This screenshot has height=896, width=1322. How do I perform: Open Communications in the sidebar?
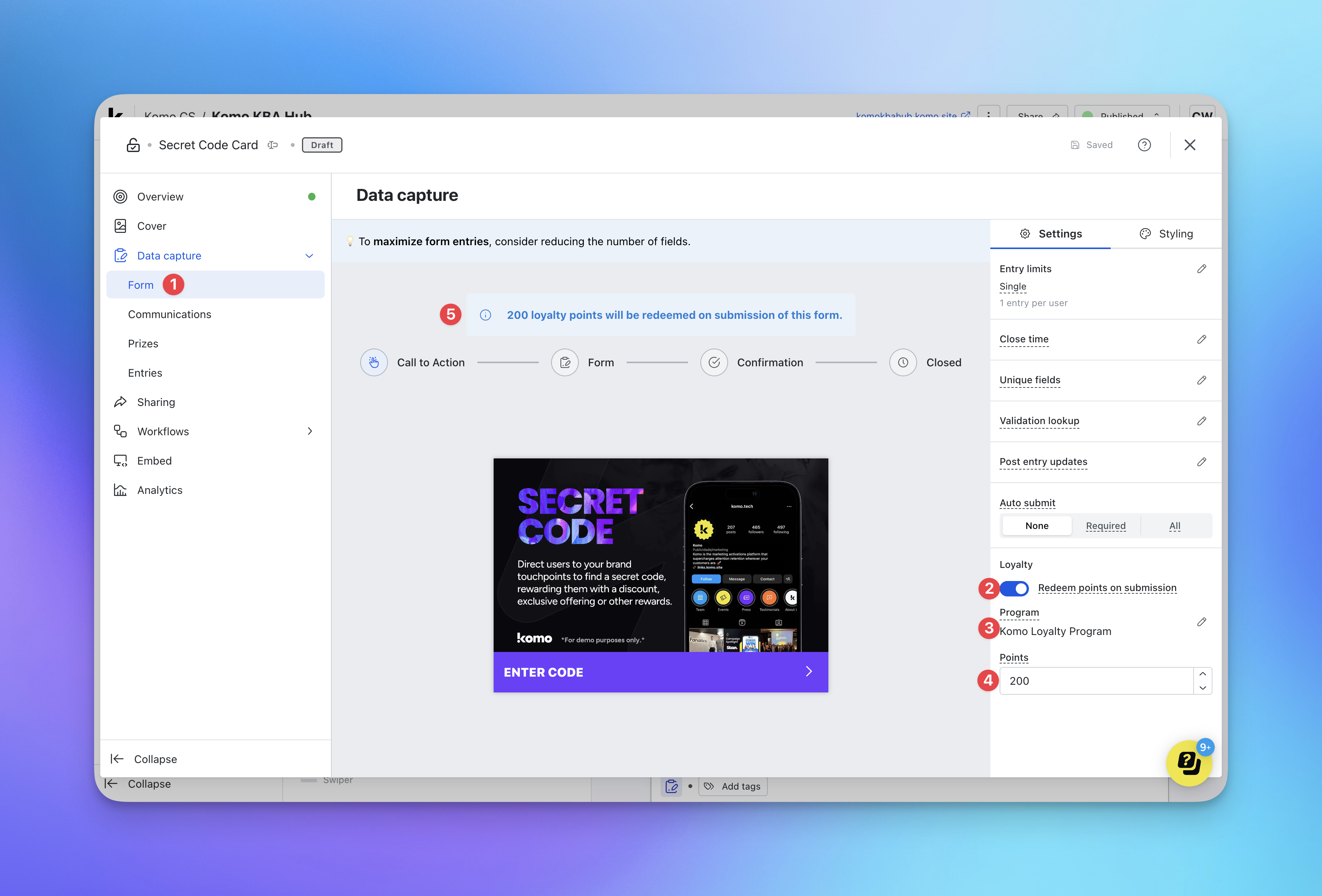(170, 314)
